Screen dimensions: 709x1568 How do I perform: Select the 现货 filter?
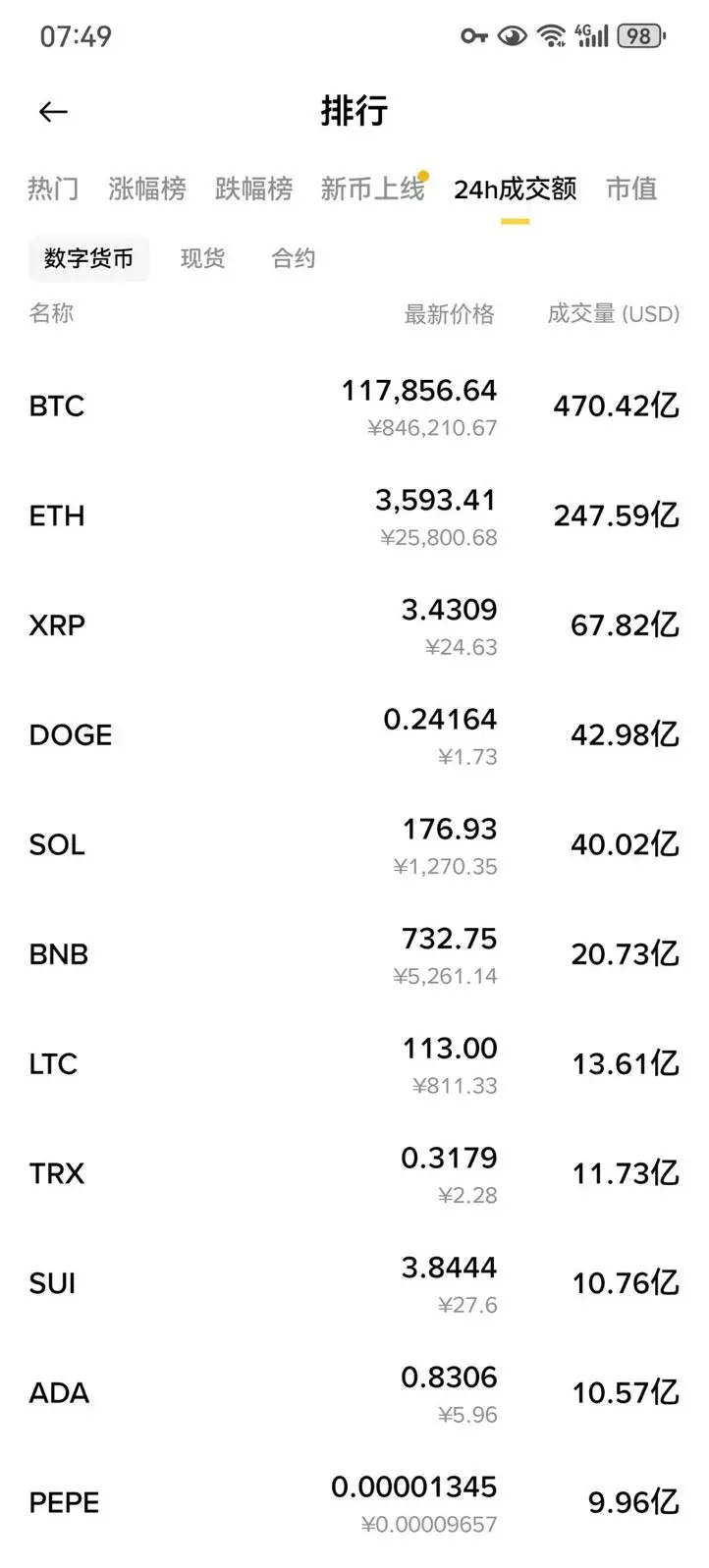(x=202, y=258)
